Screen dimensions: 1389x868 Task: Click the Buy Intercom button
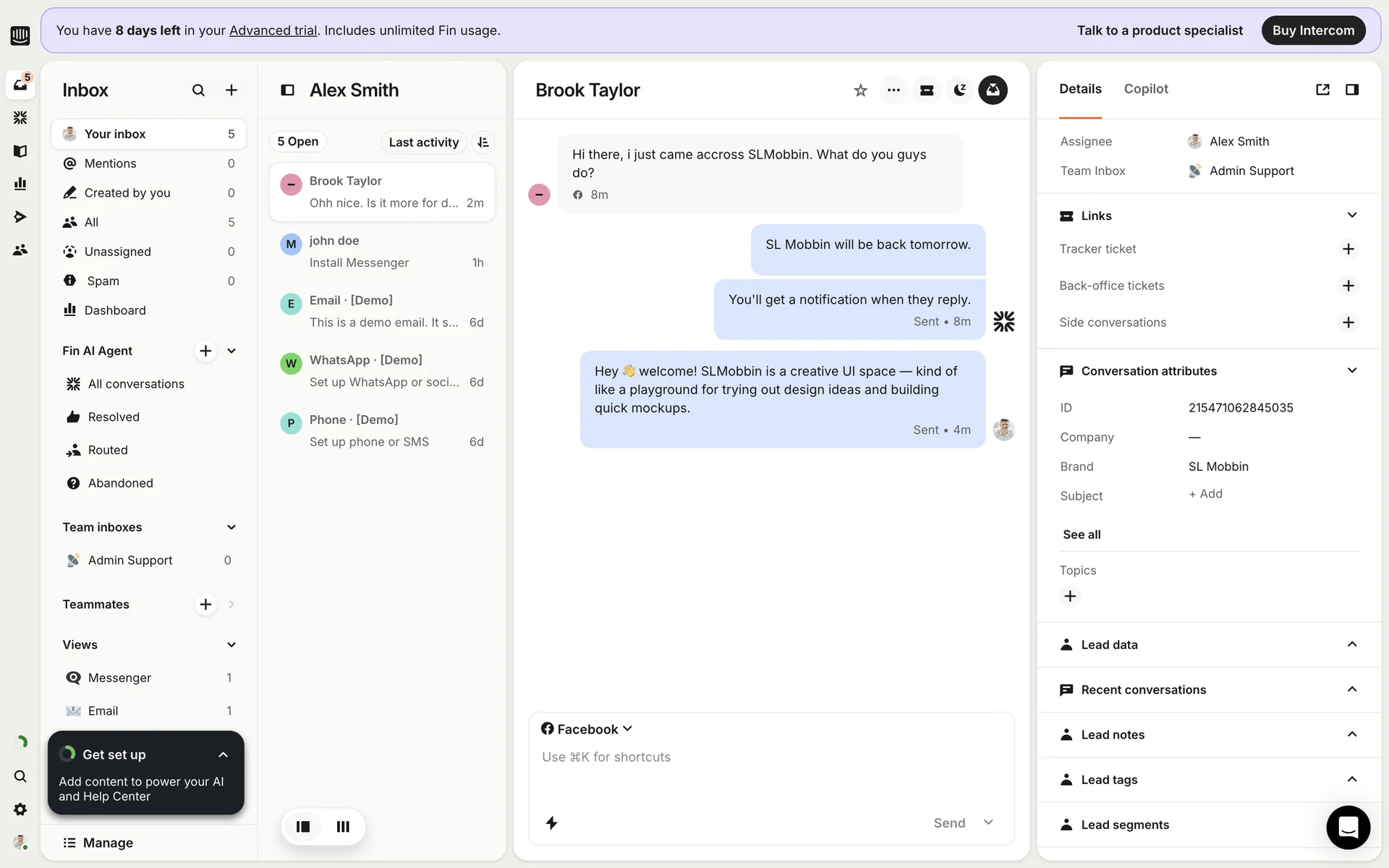point(1313,30)
